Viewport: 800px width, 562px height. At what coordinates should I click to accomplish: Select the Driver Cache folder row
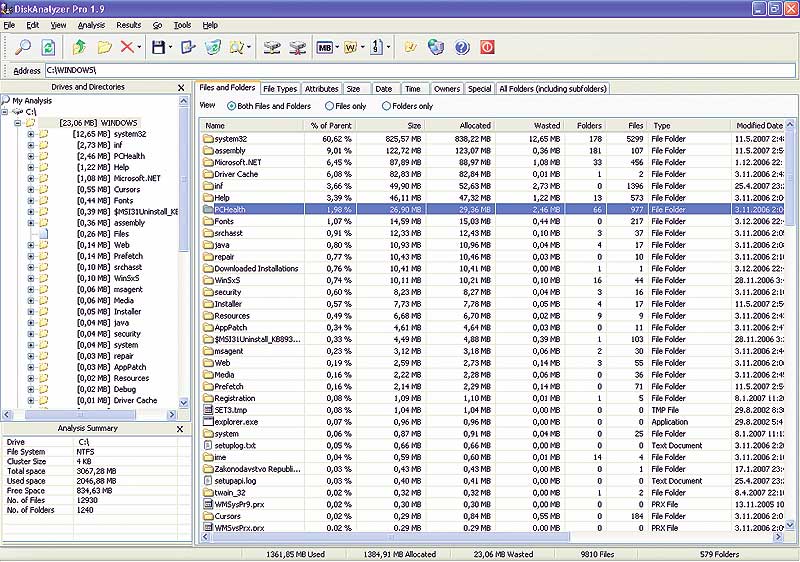(x=493, y=174)
